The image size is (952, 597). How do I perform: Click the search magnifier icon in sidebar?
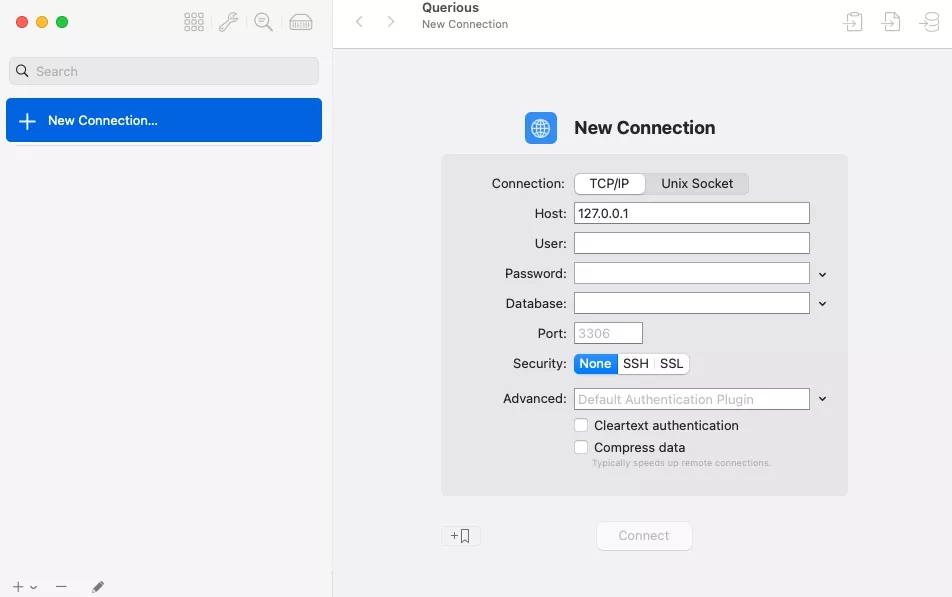tap(22, 71)
